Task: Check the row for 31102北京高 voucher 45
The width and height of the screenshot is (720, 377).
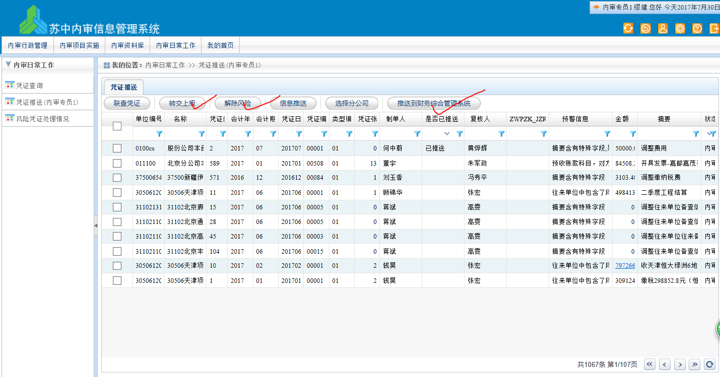Action: pyautogui.click(x=117, y=236)
